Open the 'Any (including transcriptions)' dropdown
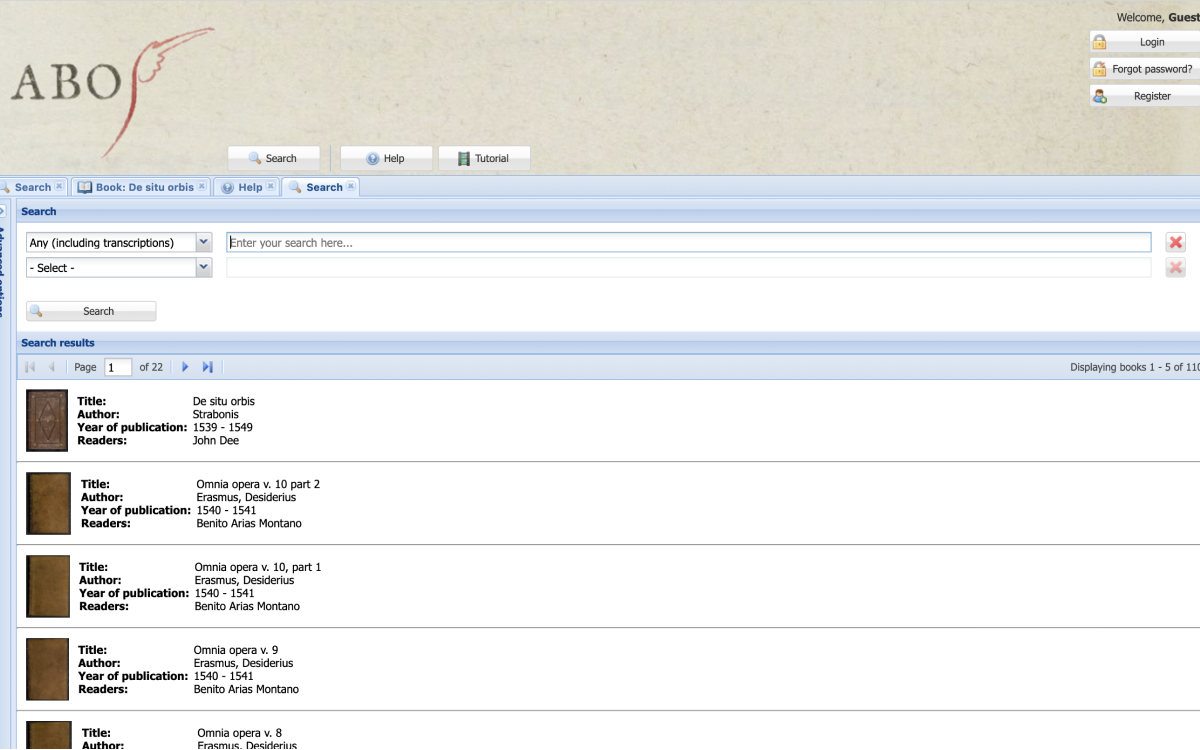Image resolution: width=1200 pixels, height=750 pixels. tap(204, 243)
